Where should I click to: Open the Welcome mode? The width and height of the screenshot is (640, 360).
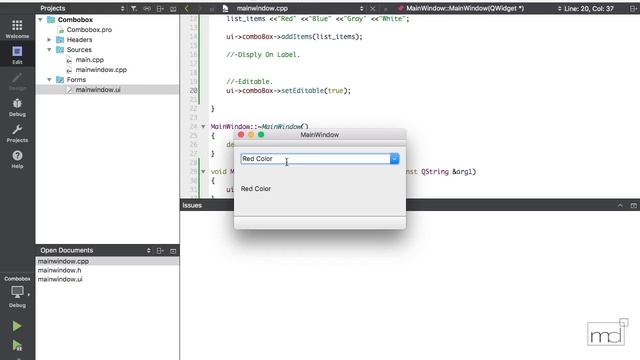pyautogui.click(x=17, y=29)
